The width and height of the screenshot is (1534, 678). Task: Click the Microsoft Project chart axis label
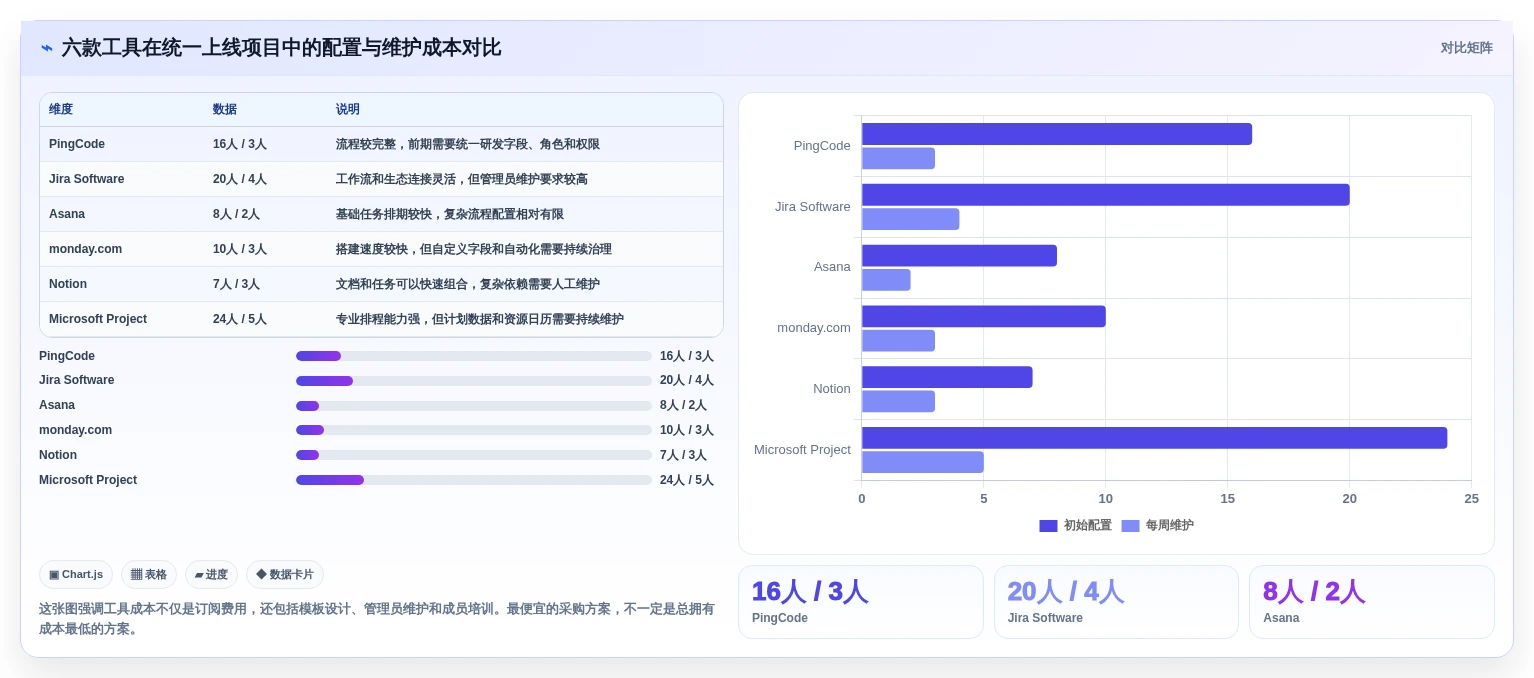[802, 450]
